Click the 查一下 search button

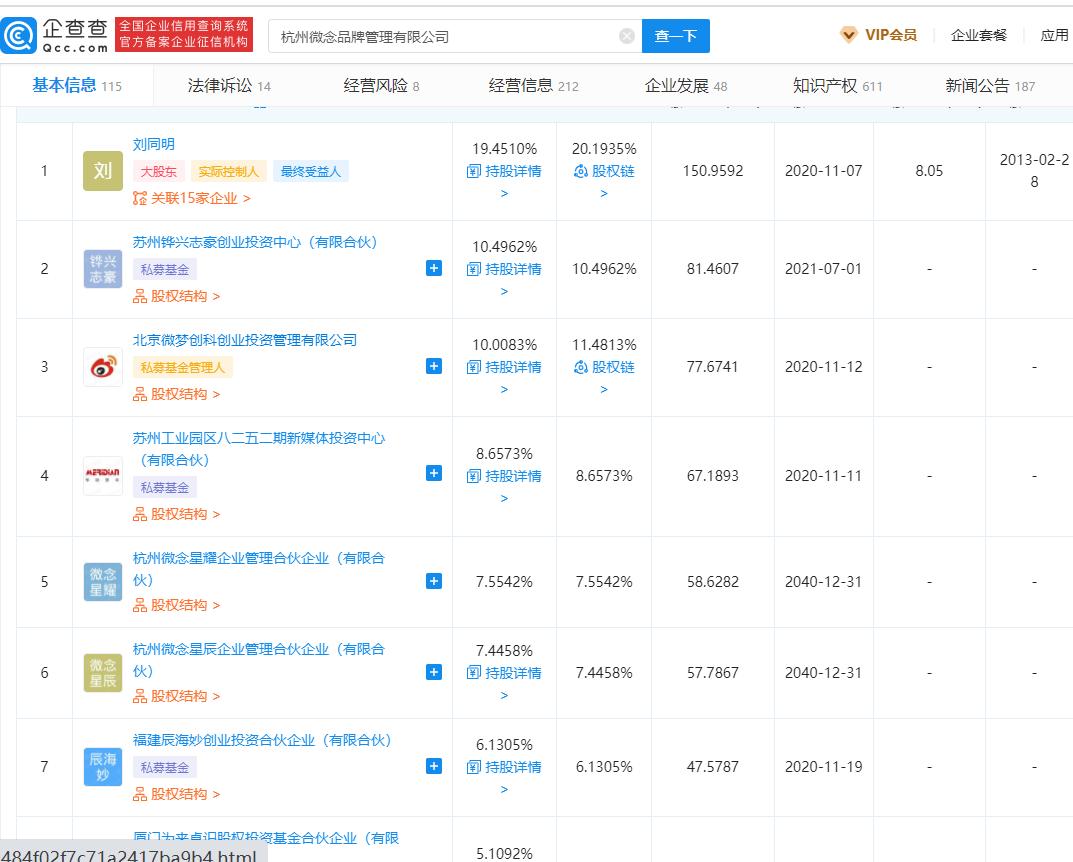pyautogui.click(x=675, y=36)
